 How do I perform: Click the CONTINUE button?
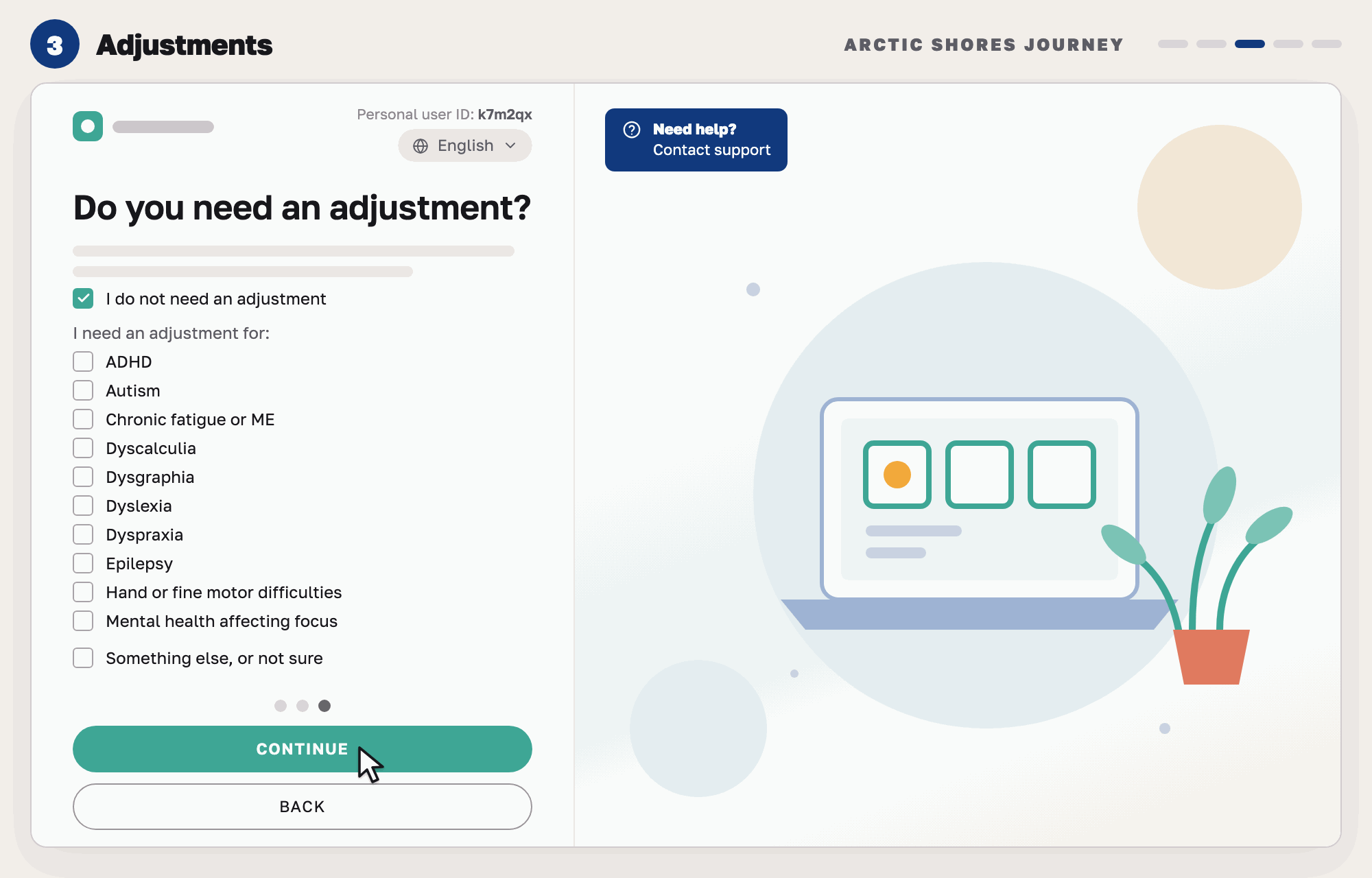[303, 749]
